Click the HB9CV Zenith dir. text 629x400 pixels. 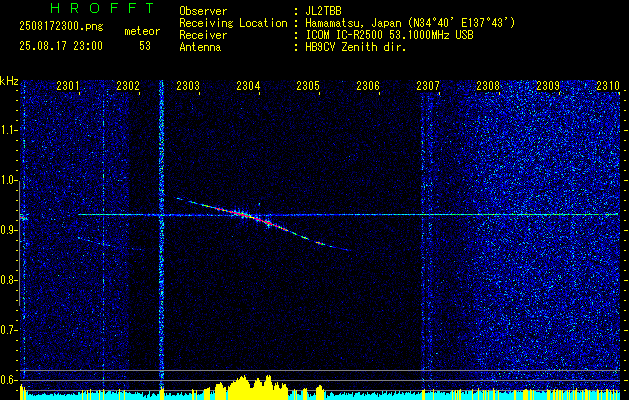tap(356, 47)
